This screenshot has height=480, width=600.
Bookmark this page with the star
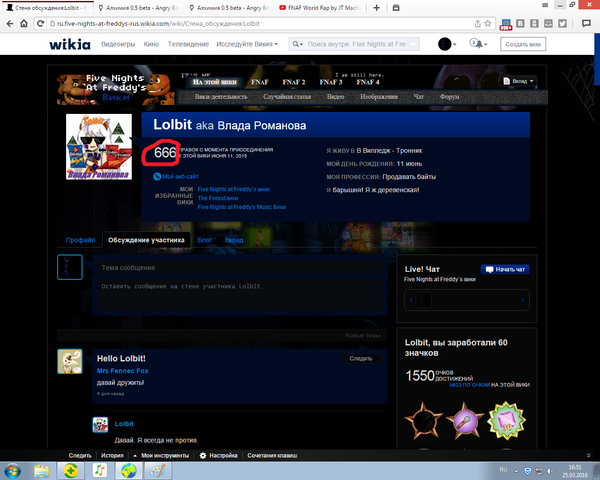click(x=488, y=24)
